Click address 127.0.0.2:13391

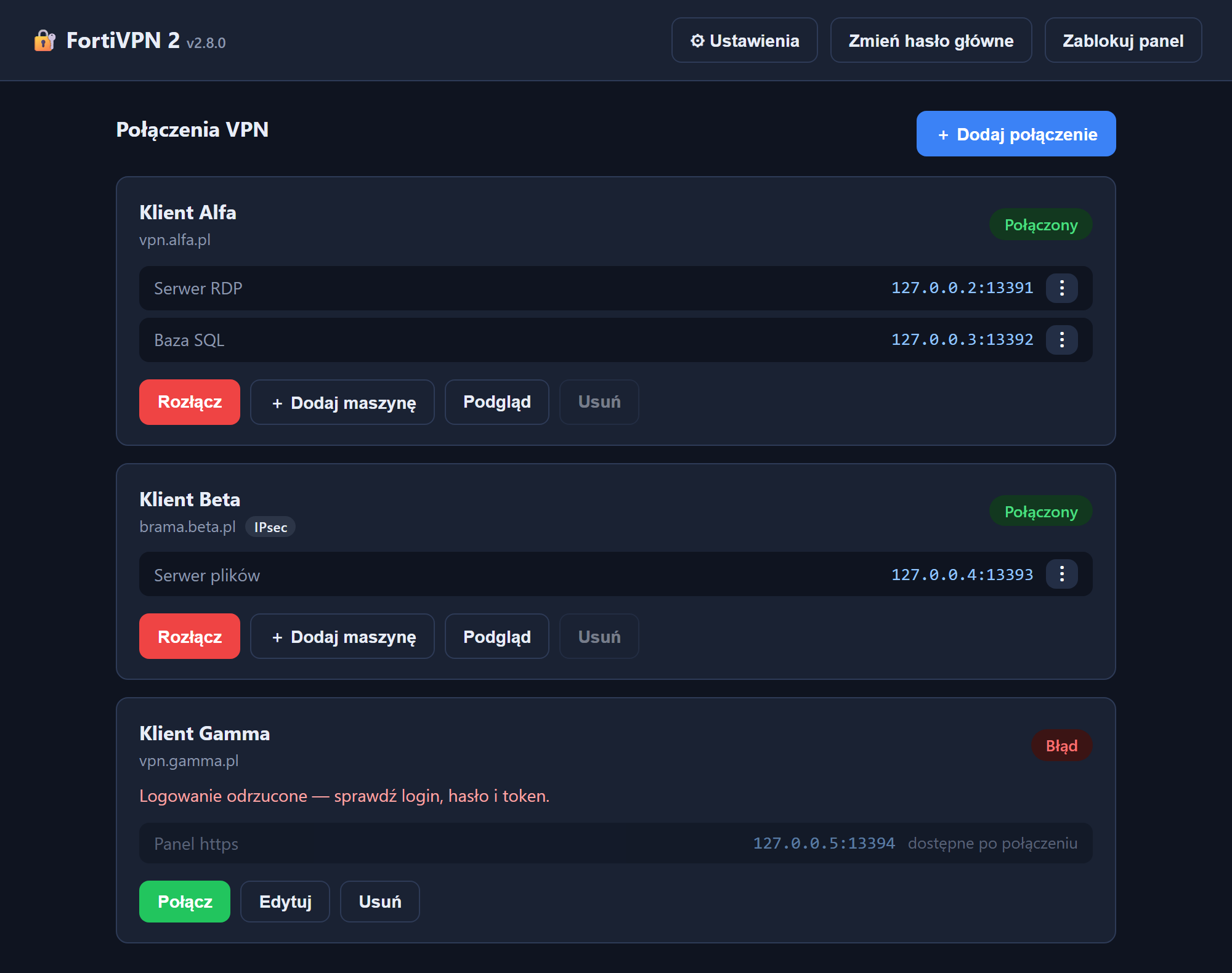coord(962,288)
